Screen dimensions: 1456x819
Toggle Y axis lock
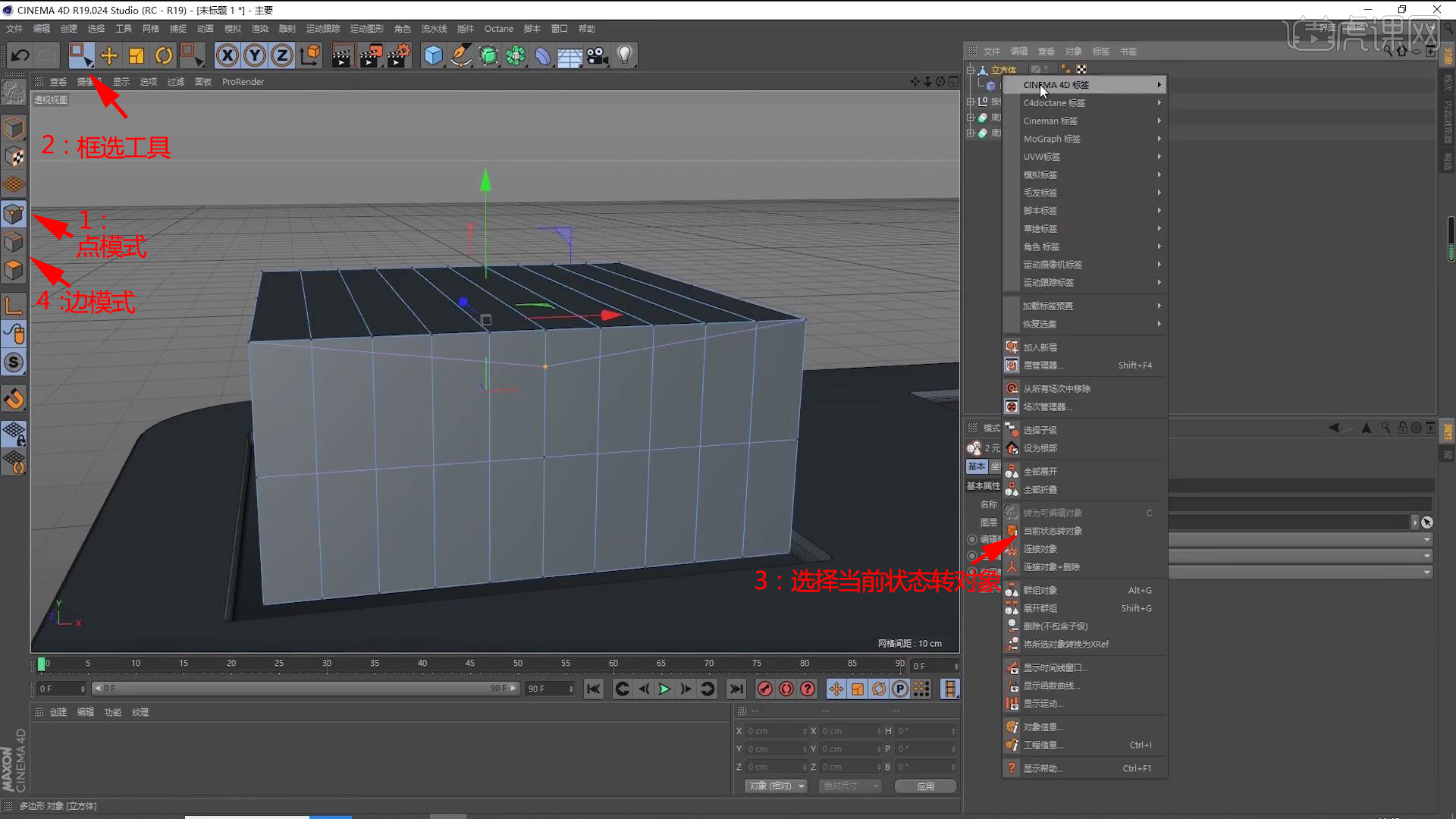tap(255, 55)
